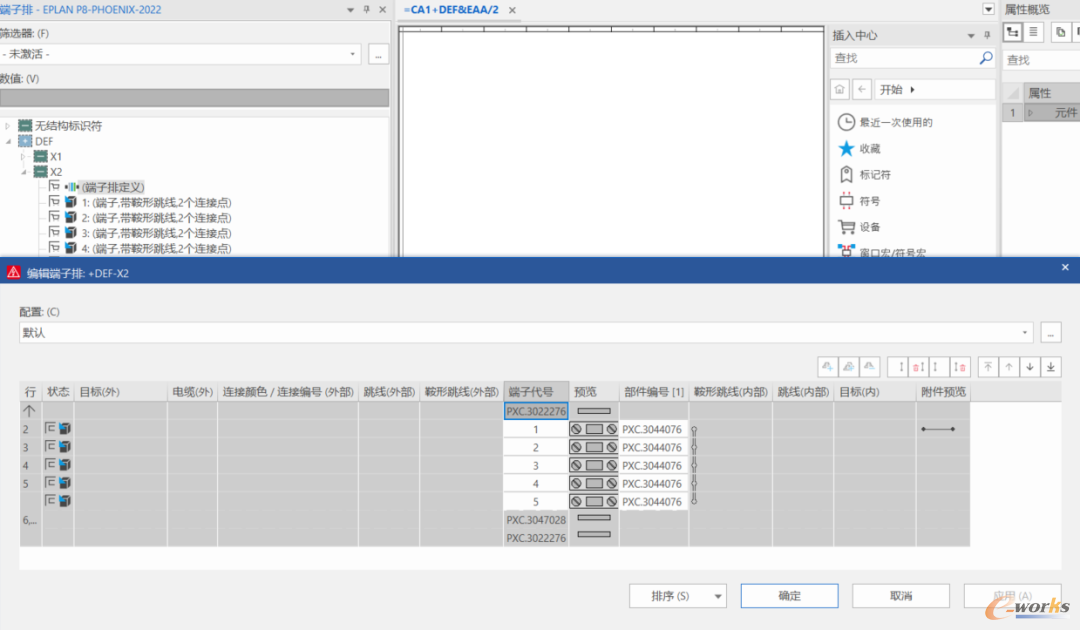Click the selected PXC.3022276 top cell
This screenshot has height=630, width=1080.
click(x=536, y=411)
